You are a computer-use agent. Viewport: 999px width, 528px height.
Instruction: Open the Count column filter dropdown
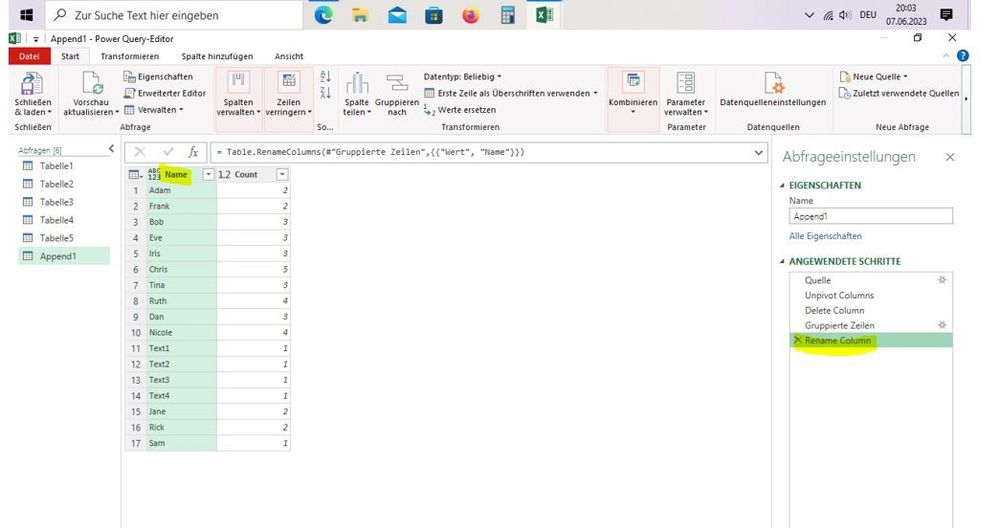pos(282,175)
